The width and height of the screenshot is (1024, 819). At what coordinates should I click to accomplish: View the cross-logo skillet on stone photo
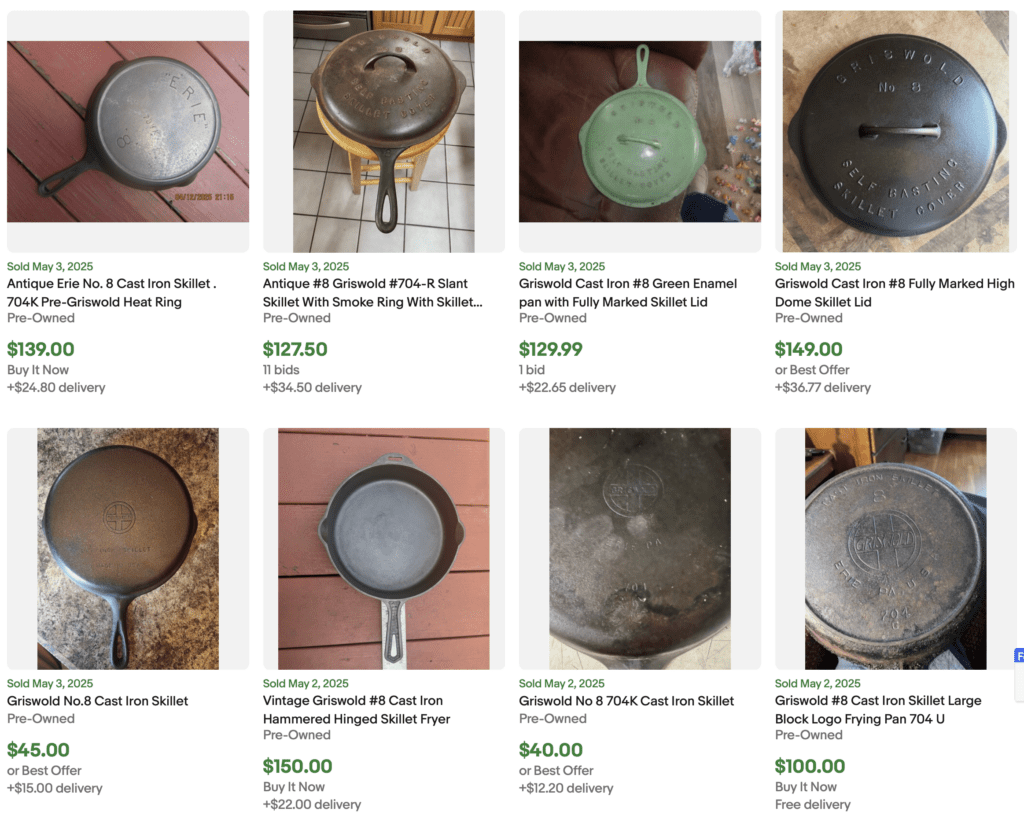[127, 546]
